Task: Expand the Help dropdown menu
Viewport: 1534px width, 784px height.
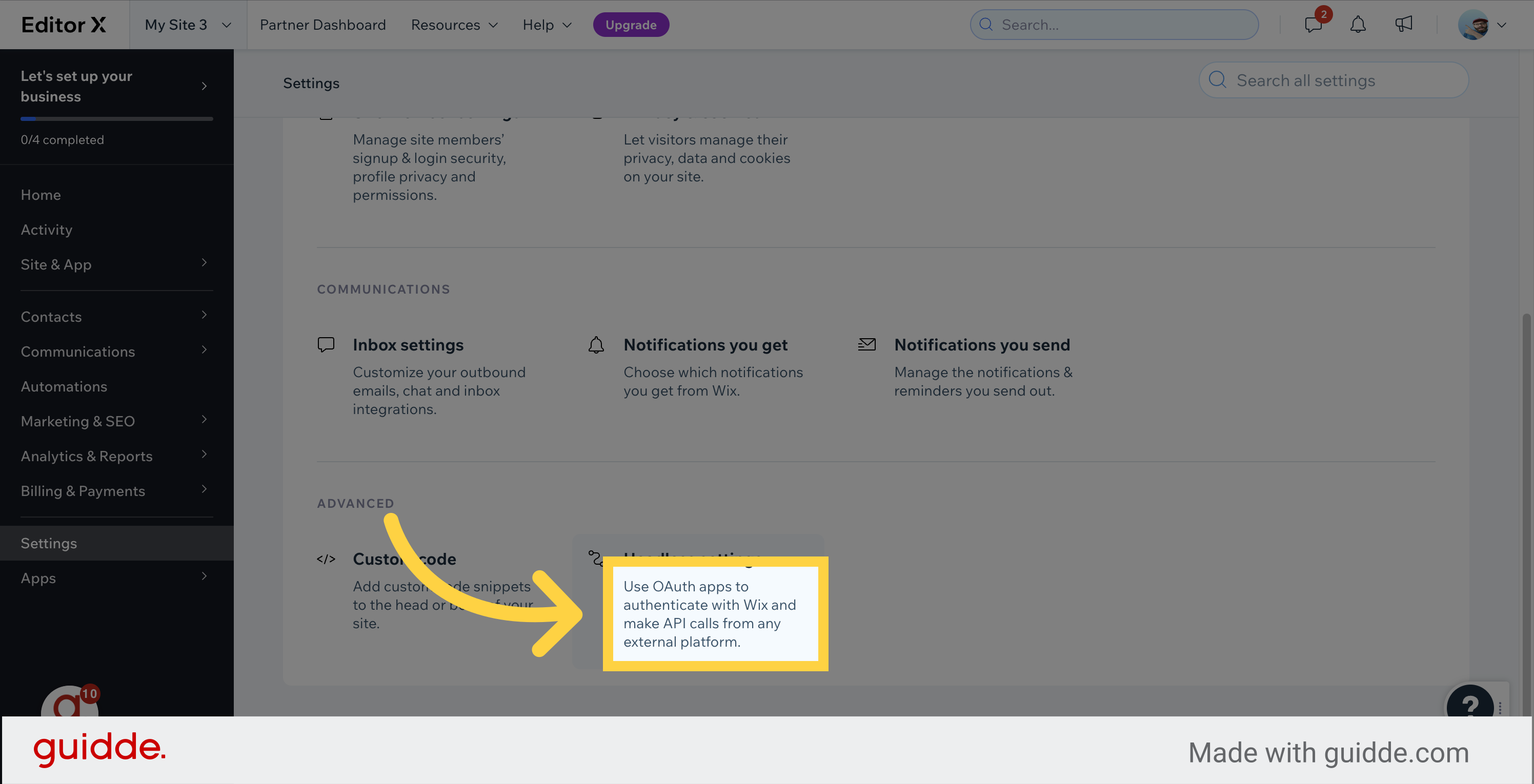Action: (x=547, y=25)
